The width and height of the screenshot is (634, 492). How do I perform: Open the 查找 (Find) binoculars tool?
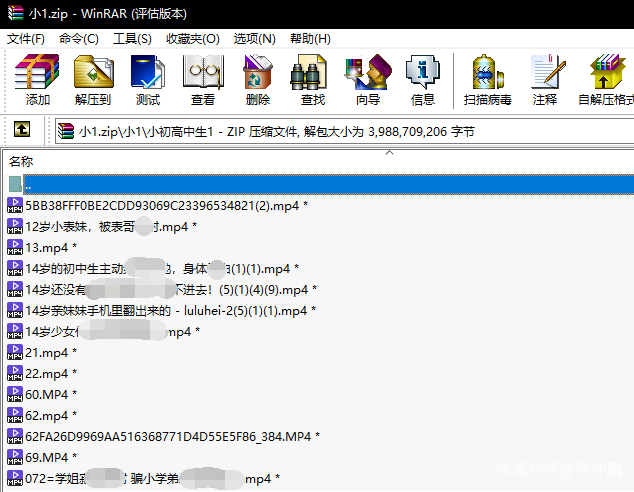(x=313, y=80)
